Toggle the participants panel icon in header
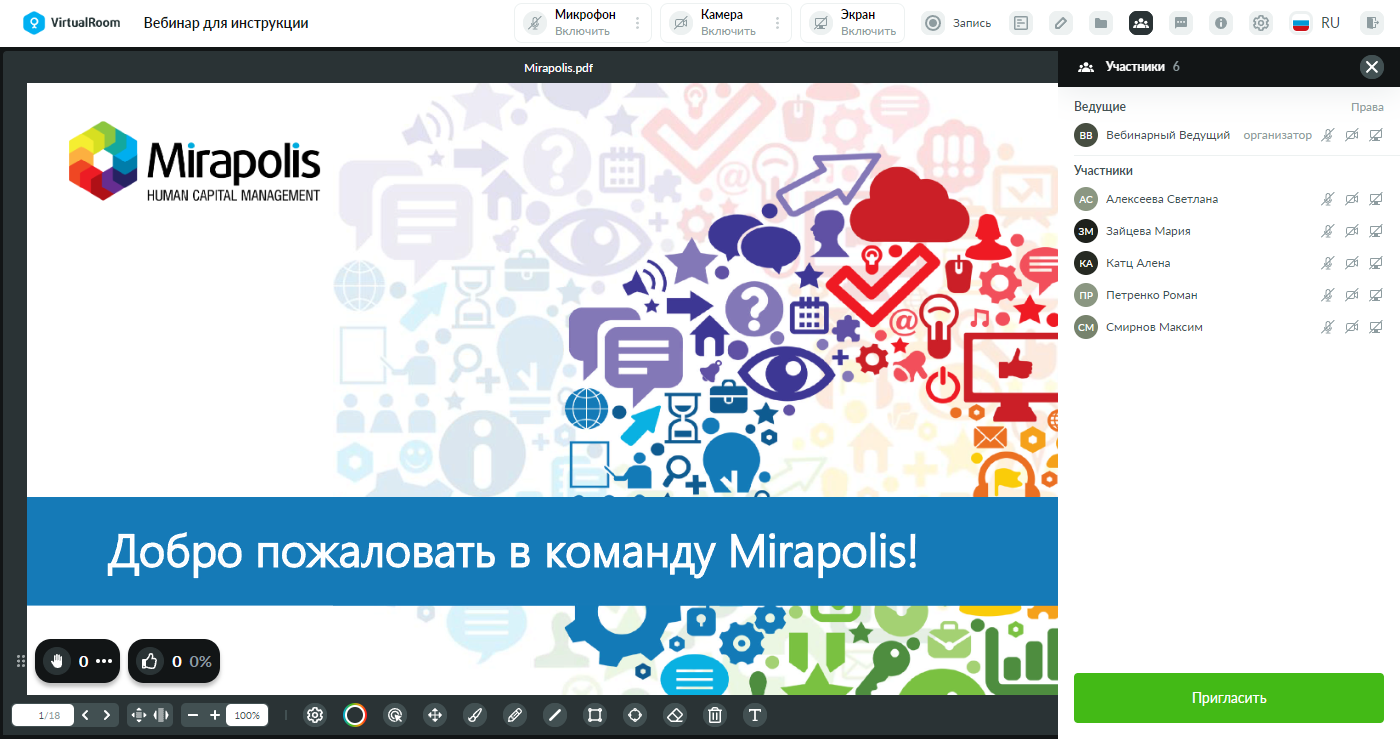1400x739 pixels. (1141, 23)
